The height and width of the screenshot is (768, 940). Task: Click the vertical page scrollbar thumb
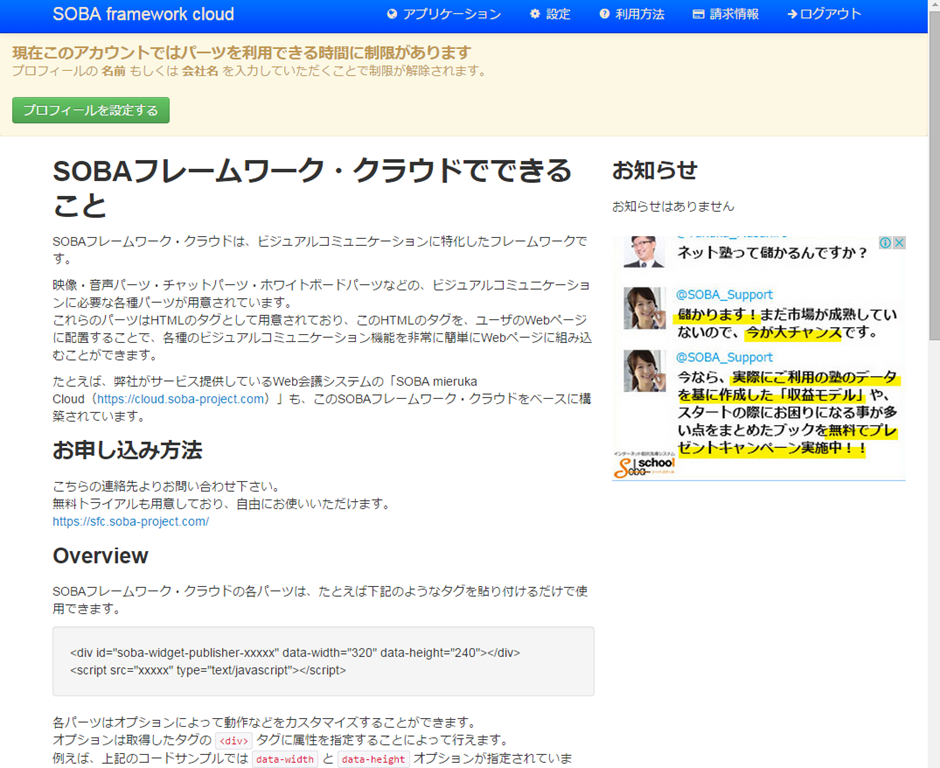pos(934,174)
